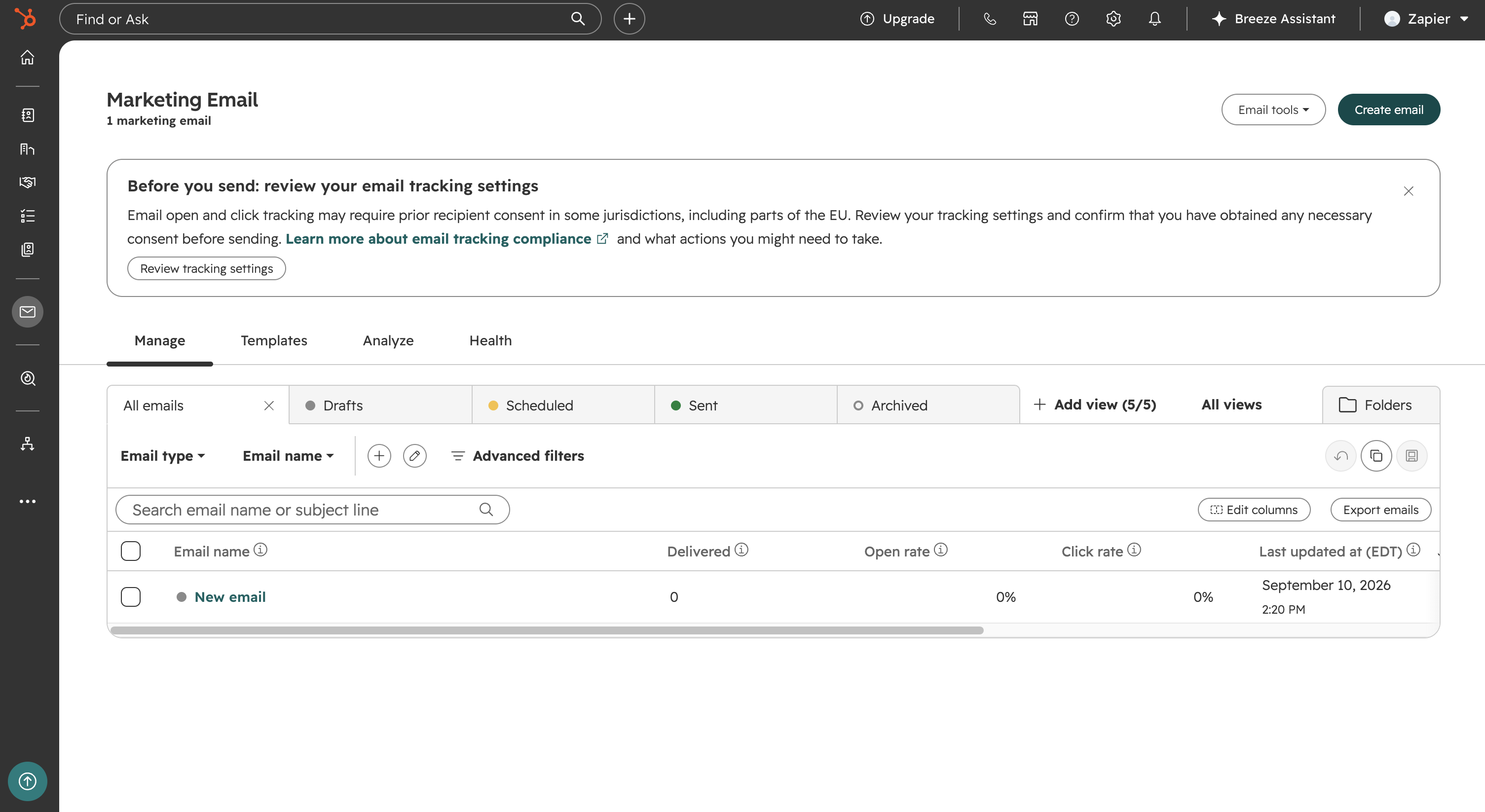Screen dimensions: 1485x812
Task: Click info icon next to Delivered
Action: pyautogui.click(x=742, y=550)
